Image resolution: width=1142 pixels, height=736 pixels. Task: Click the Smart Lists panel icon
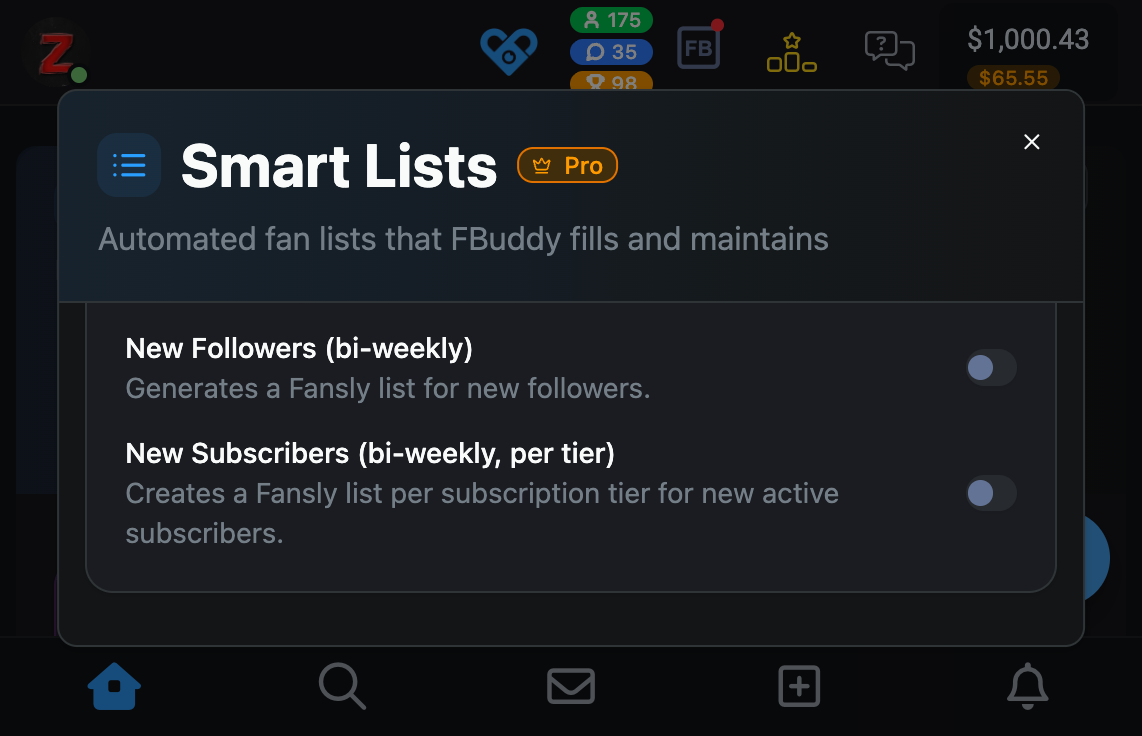pyautogui.click(x=129, y=165)
